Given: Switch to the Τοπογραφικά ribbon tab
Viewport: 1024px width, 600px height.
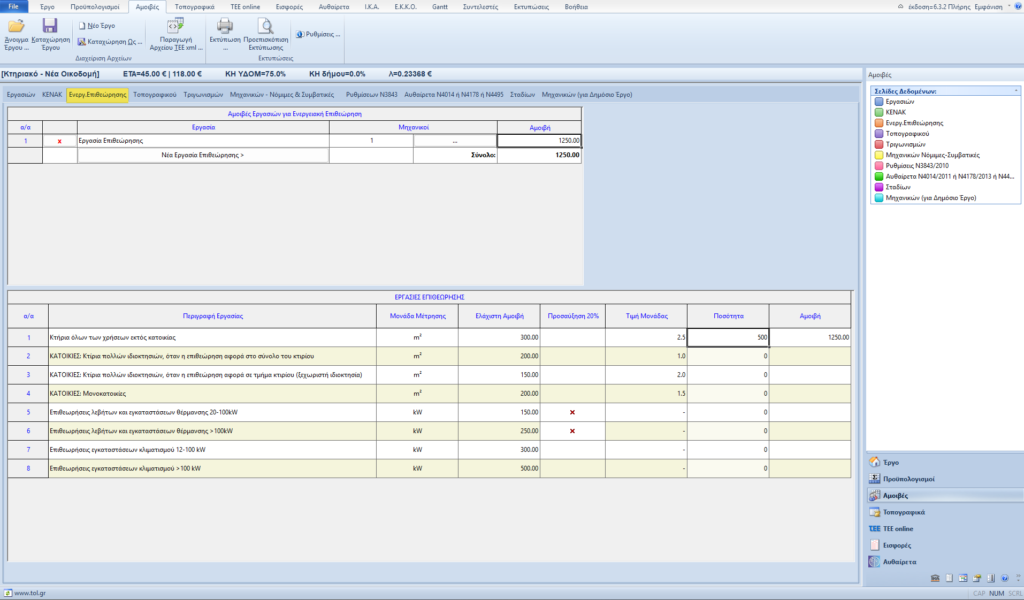Looking at the screenshot, I should pyautogui.click(x=193, y=6).
